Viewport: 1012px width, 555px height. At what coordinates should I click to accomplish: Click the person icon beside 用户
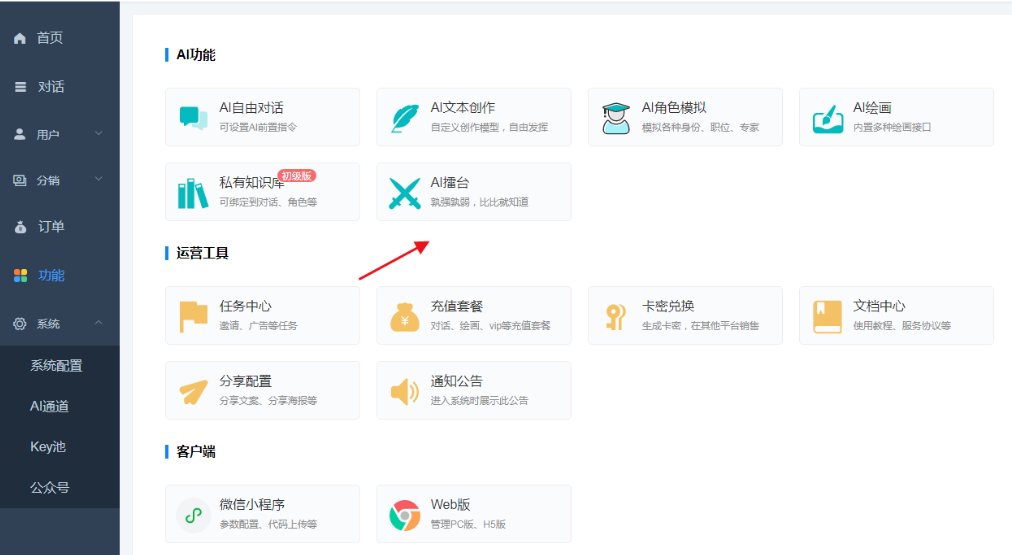[20, 134]
